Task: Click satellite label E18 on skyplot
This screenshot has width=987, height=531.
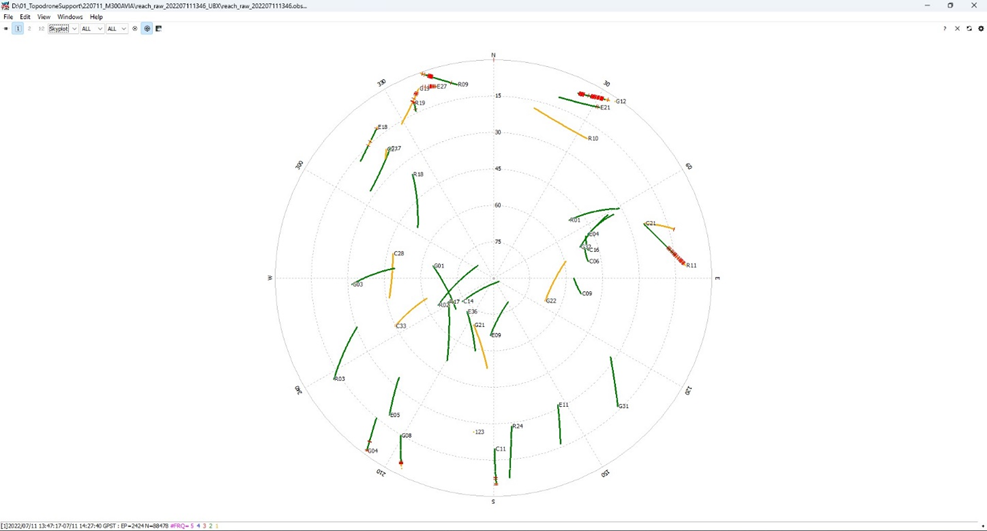Action: pos(383,127)
